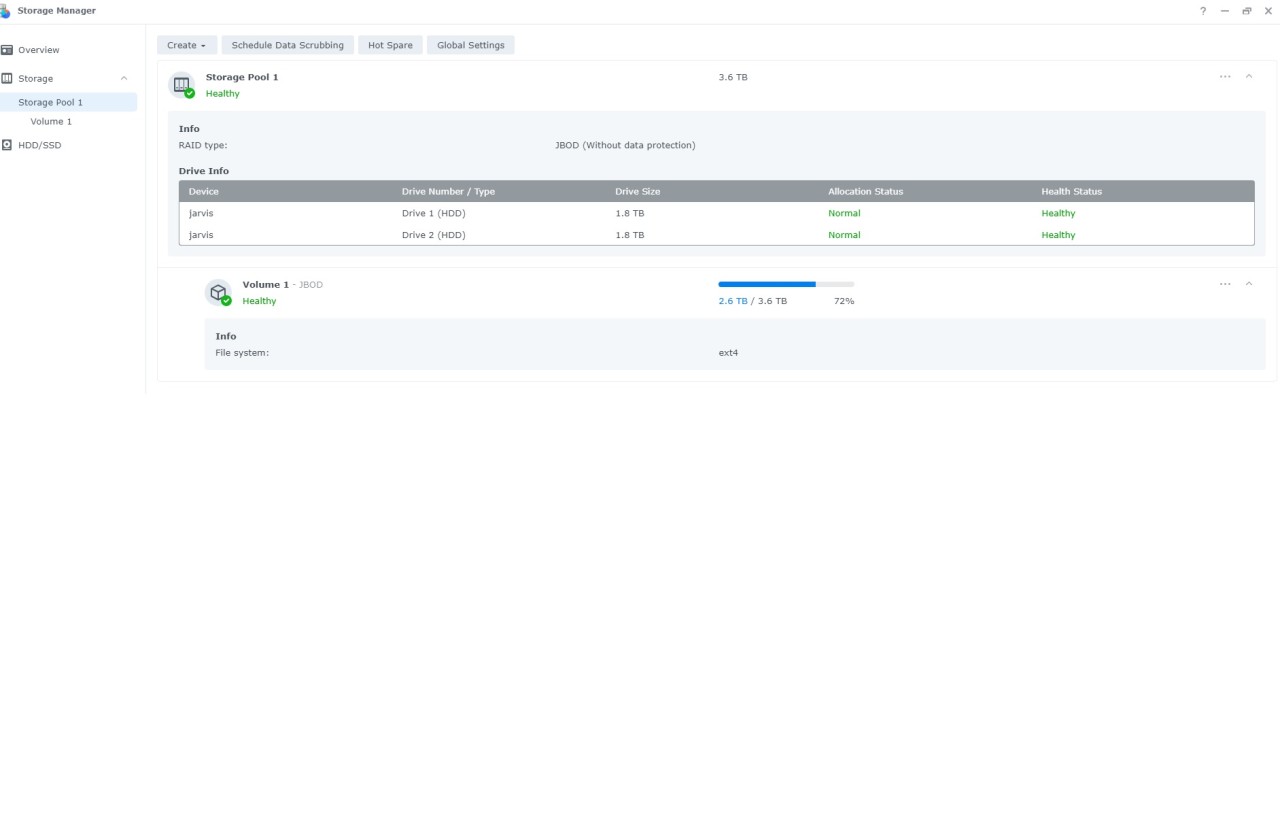Click the 1.8 TB size of Drive 2
This screenshot has height=836, width=1280.
tap(630, 235)
